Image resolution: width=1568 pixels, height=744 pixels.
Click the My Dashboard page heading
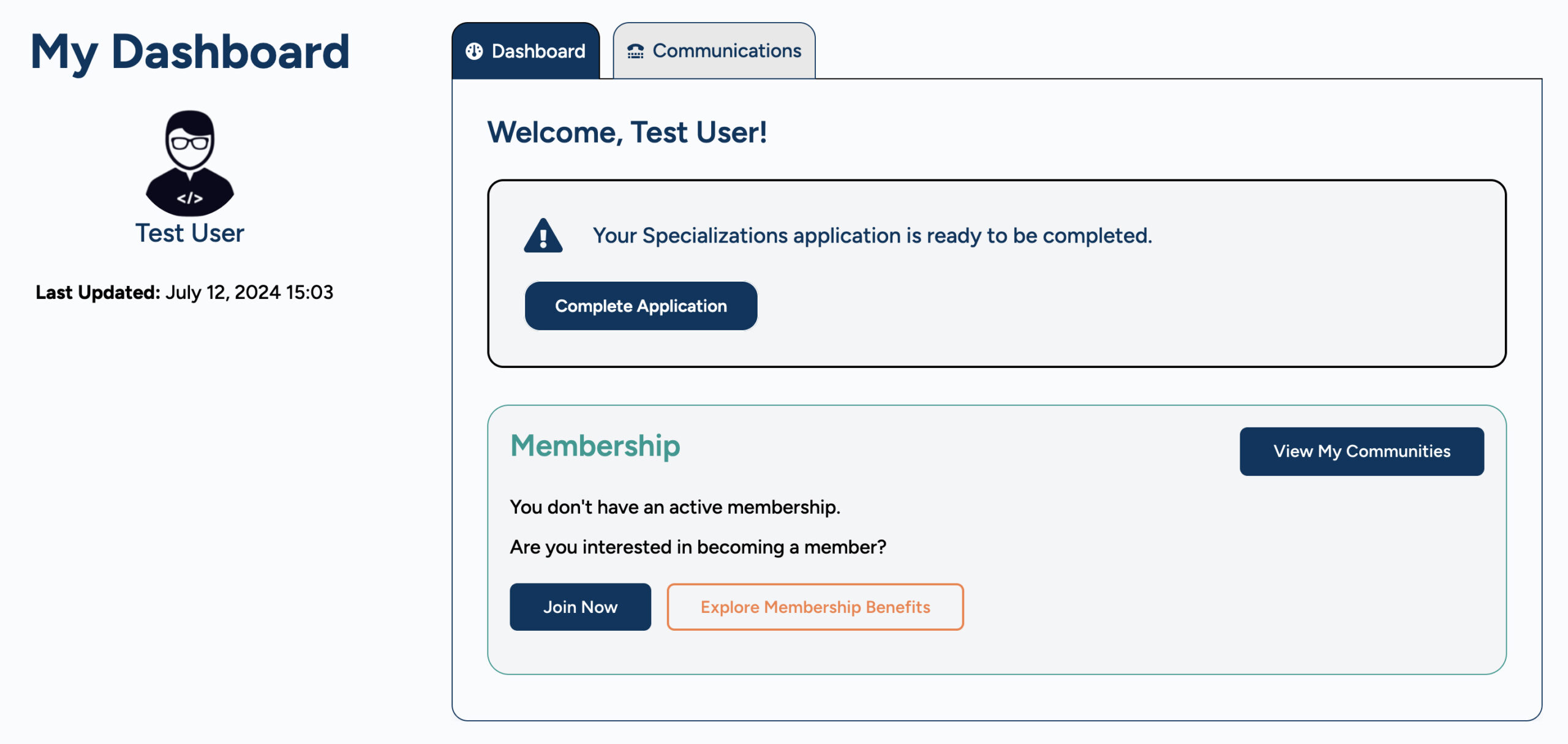190,53
